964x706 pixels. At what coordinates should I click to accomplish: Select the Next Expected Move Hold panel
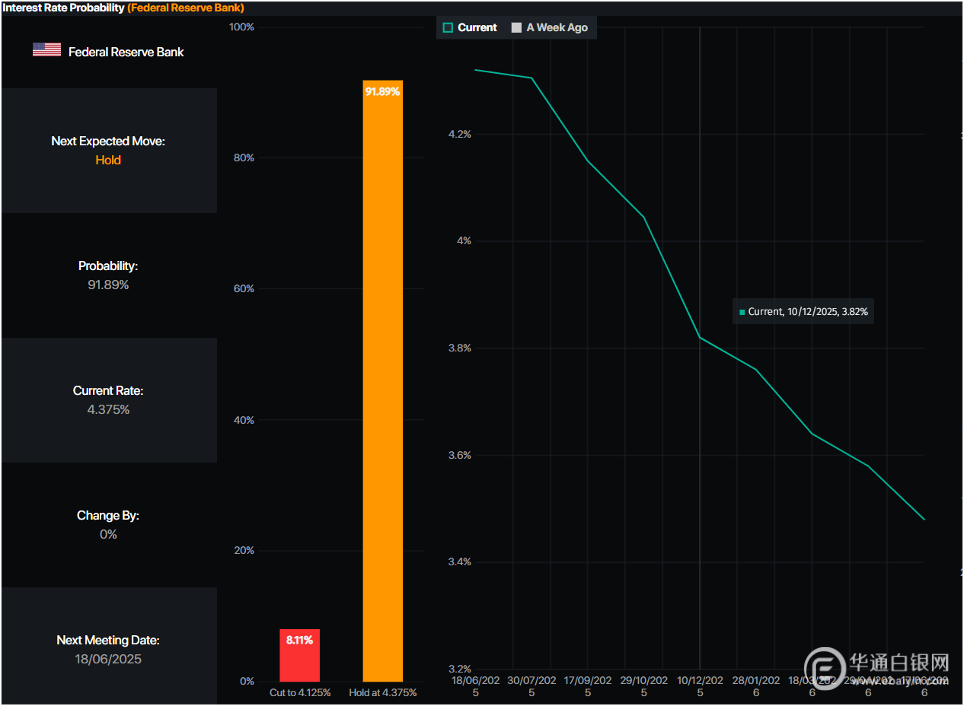click(108, 150)
